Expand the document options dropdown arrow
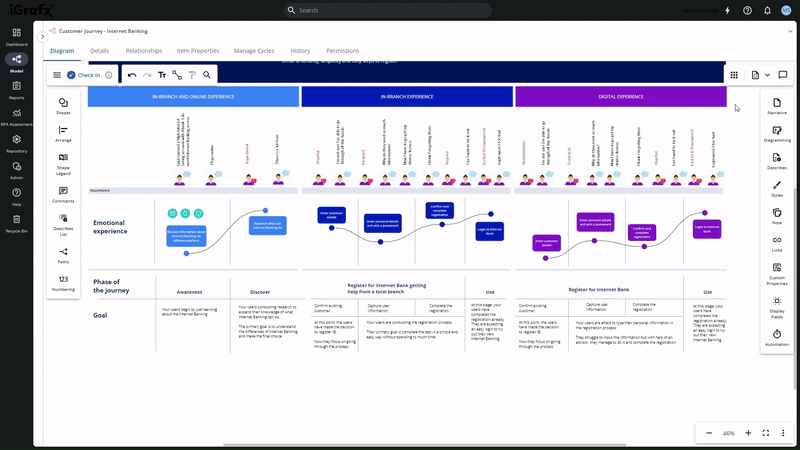Viewport: 800px width, 450px height. (x=767, y=75)
